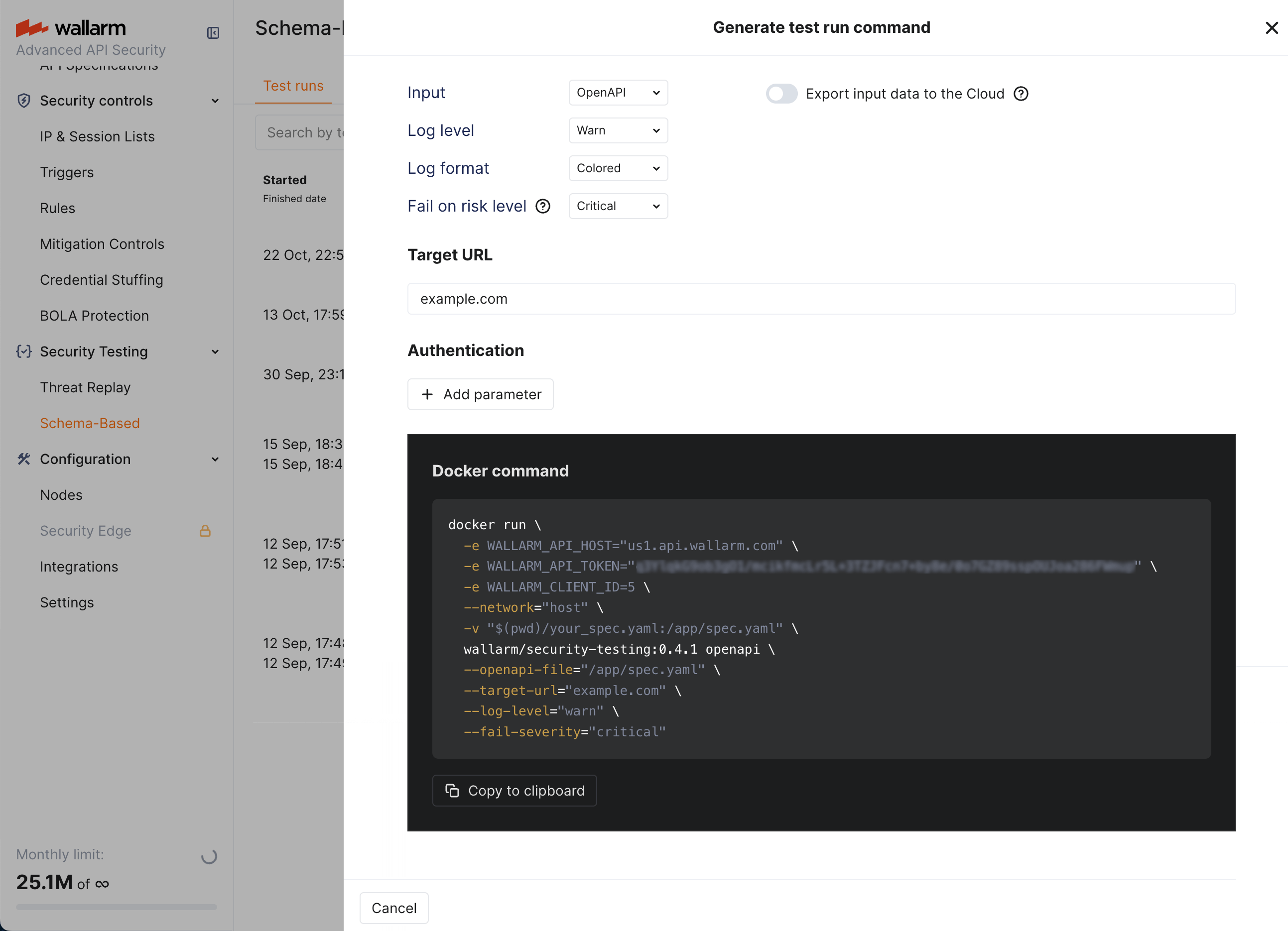
Task: Open help tooltip for Export input data
Action: 1021,94
